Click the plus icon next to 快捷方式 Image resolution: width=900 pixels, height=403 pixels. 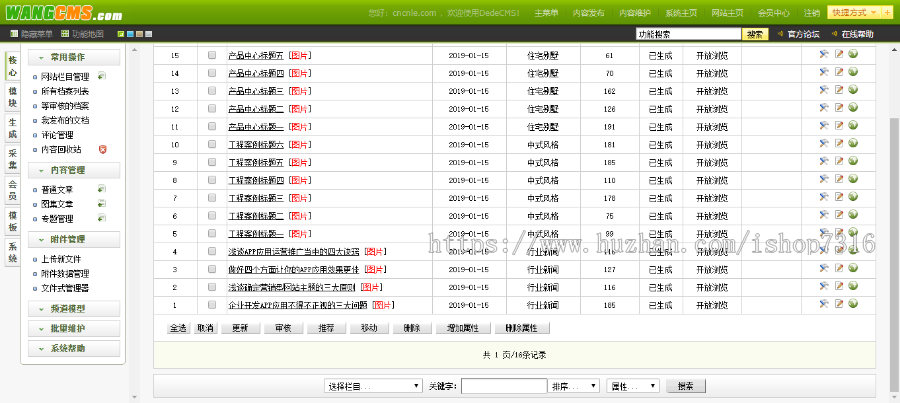(886, 12)
